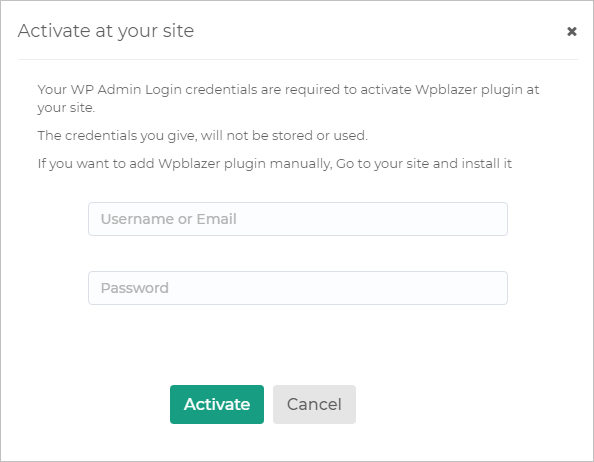This screenshot has height=462, width=594.
Task: Click the Username or Email field
Action: pos(298,219)
